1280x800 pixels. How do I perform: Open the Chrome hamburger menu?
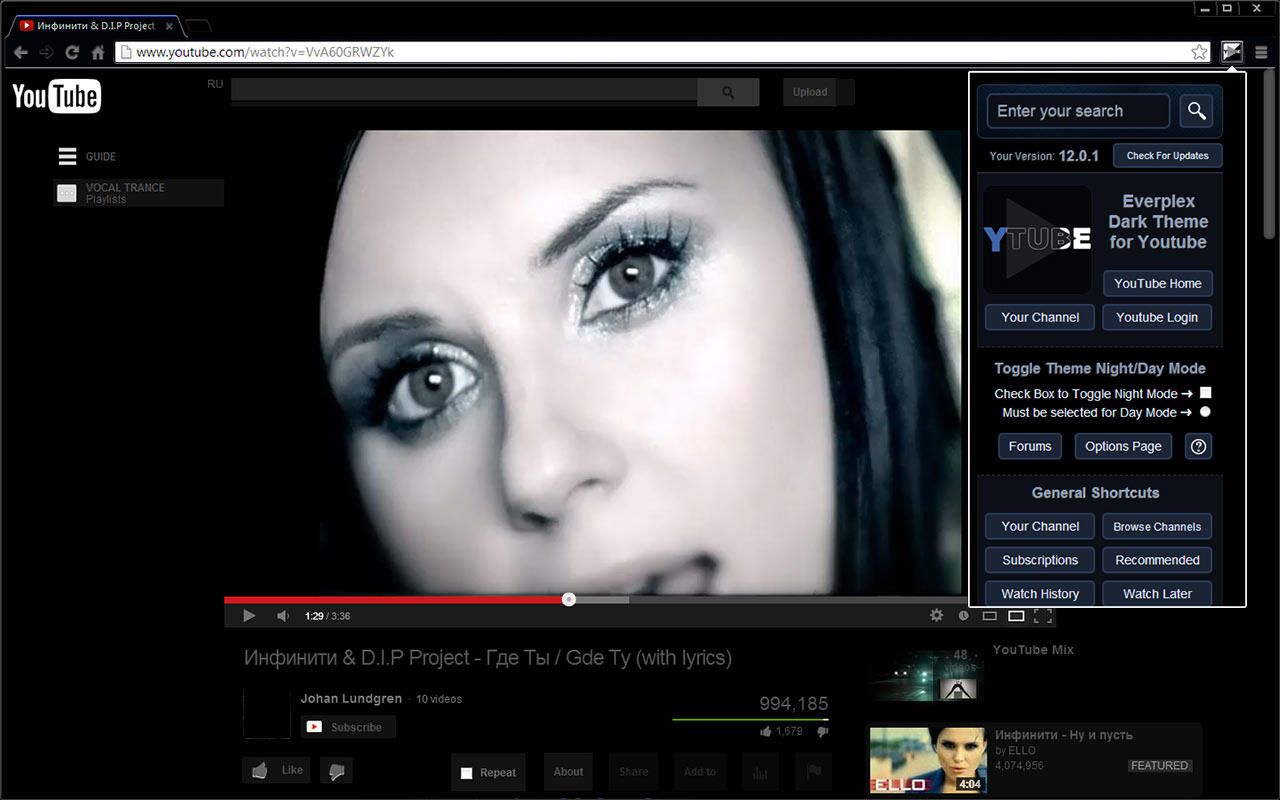[1262, 52]
